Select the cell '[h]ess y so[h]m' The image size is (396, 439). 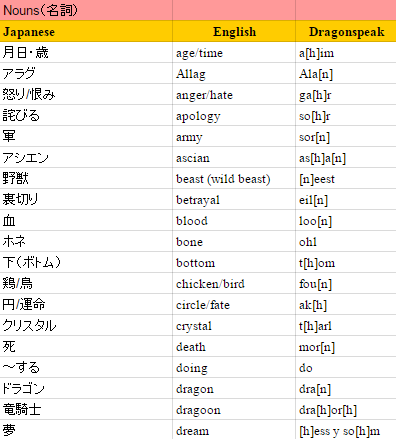pyautogui.click(x=346, y=430)
